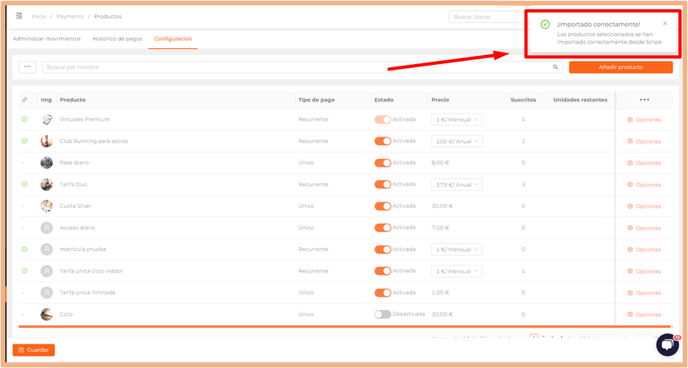Click the search magnifier icon
The width and height of the screenshot is (688, 368).
click(555, 67)
